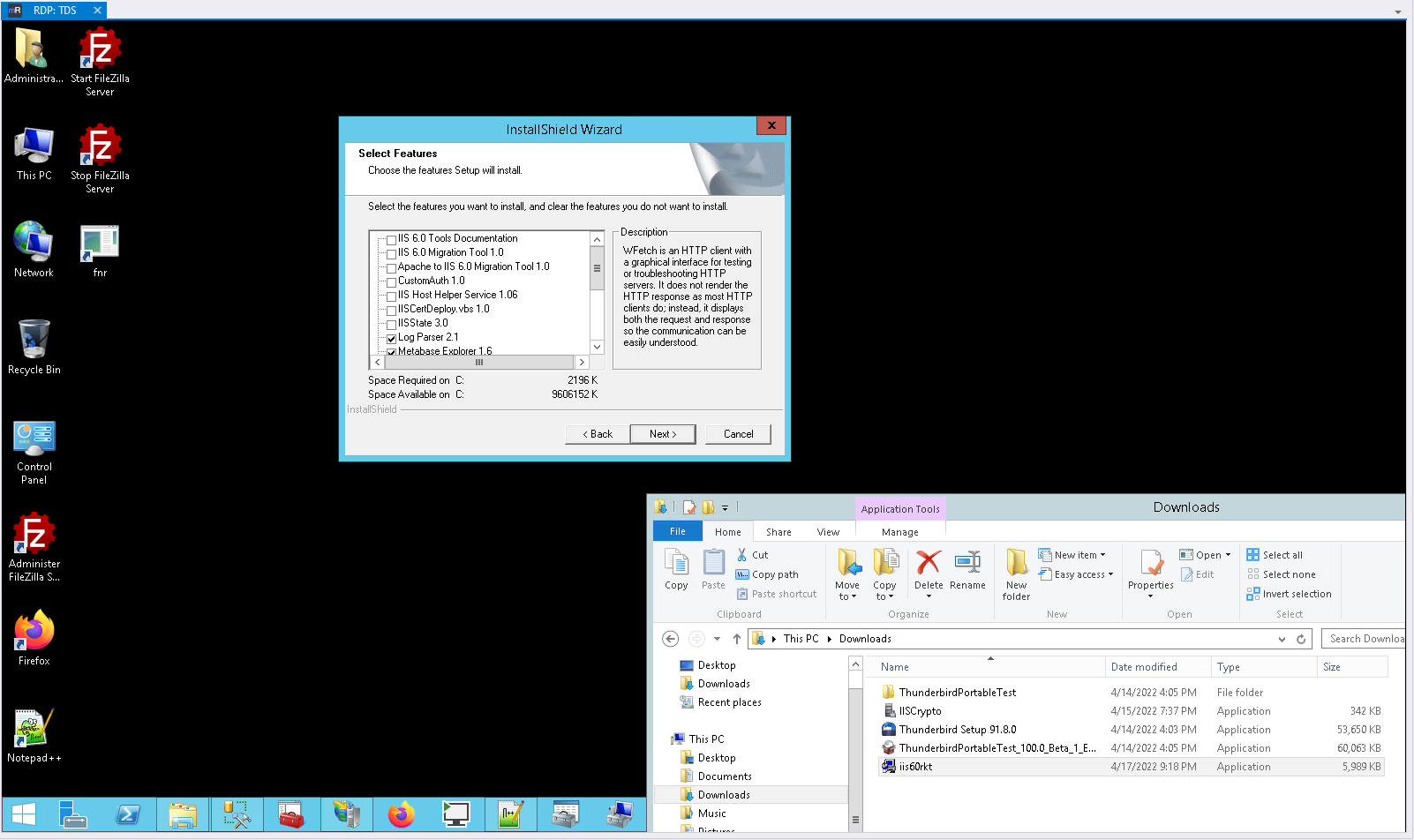The image size is (1414, 840).
Task: Click Back in InstallShield Wizard
Action: [x=598, y=434]
